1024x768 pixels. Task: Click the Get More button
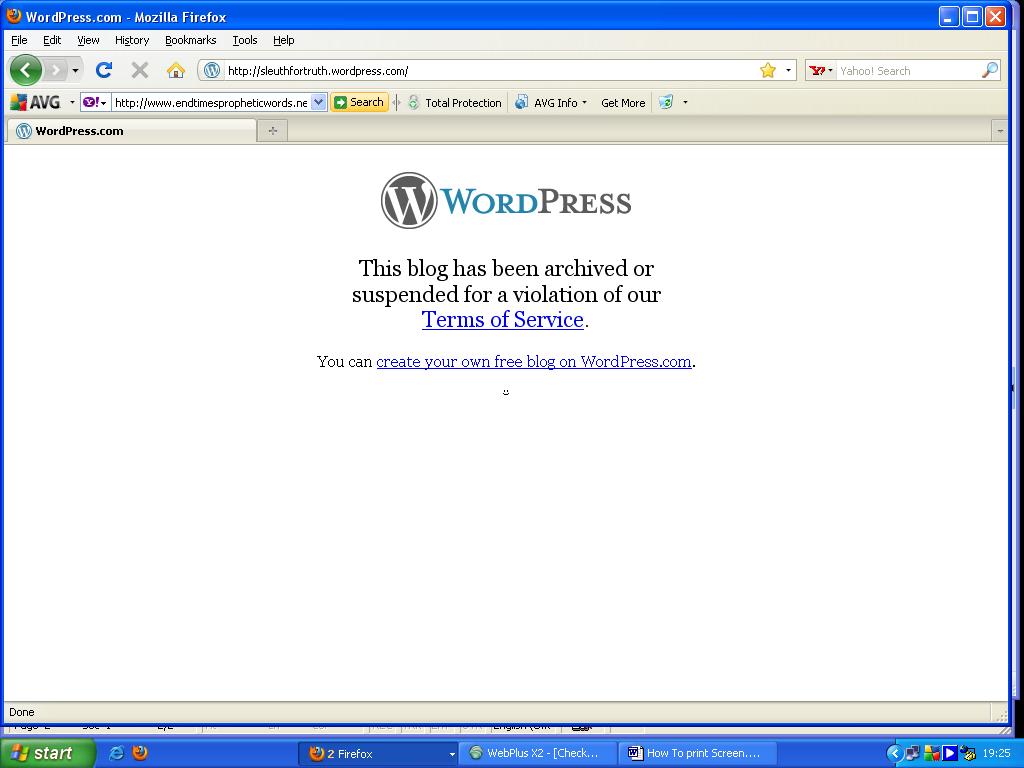tap(623, 103)
